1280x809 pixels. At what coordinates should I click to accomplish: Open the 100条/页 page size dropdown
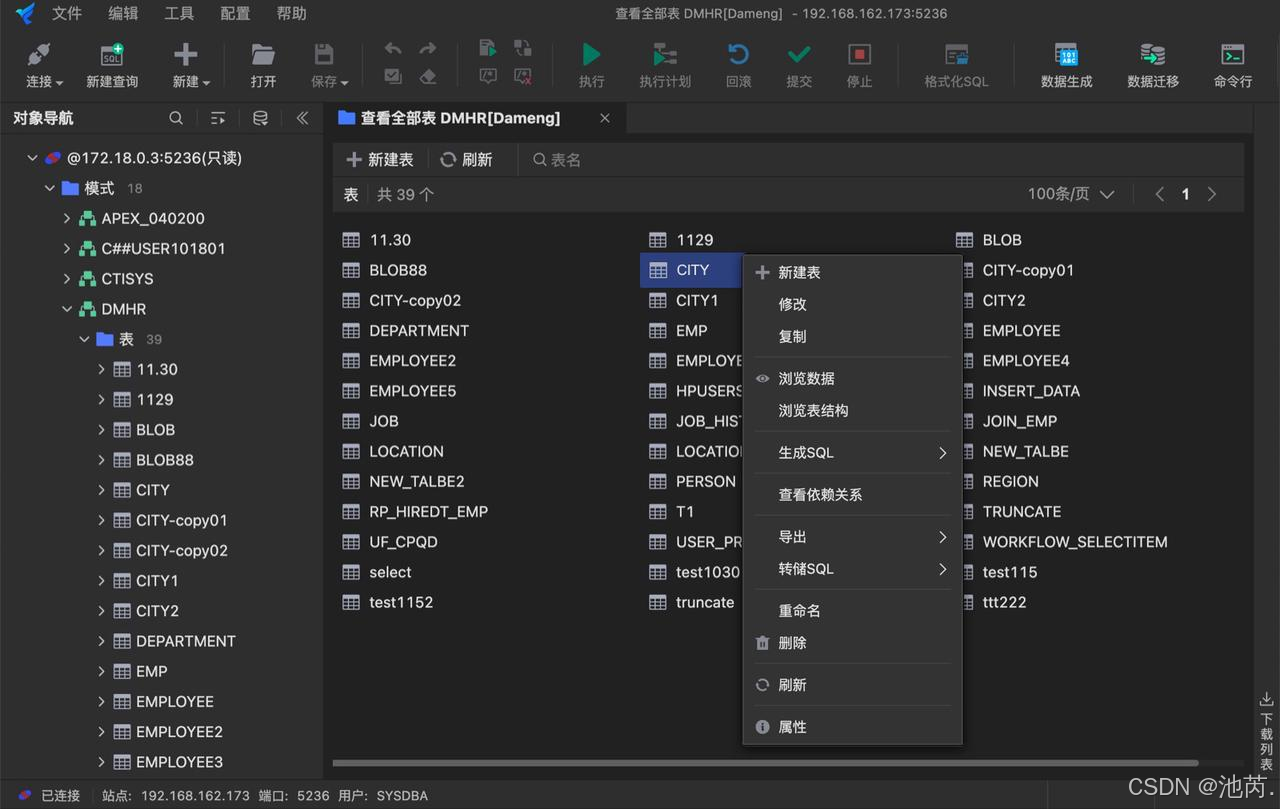[1070, 195]
